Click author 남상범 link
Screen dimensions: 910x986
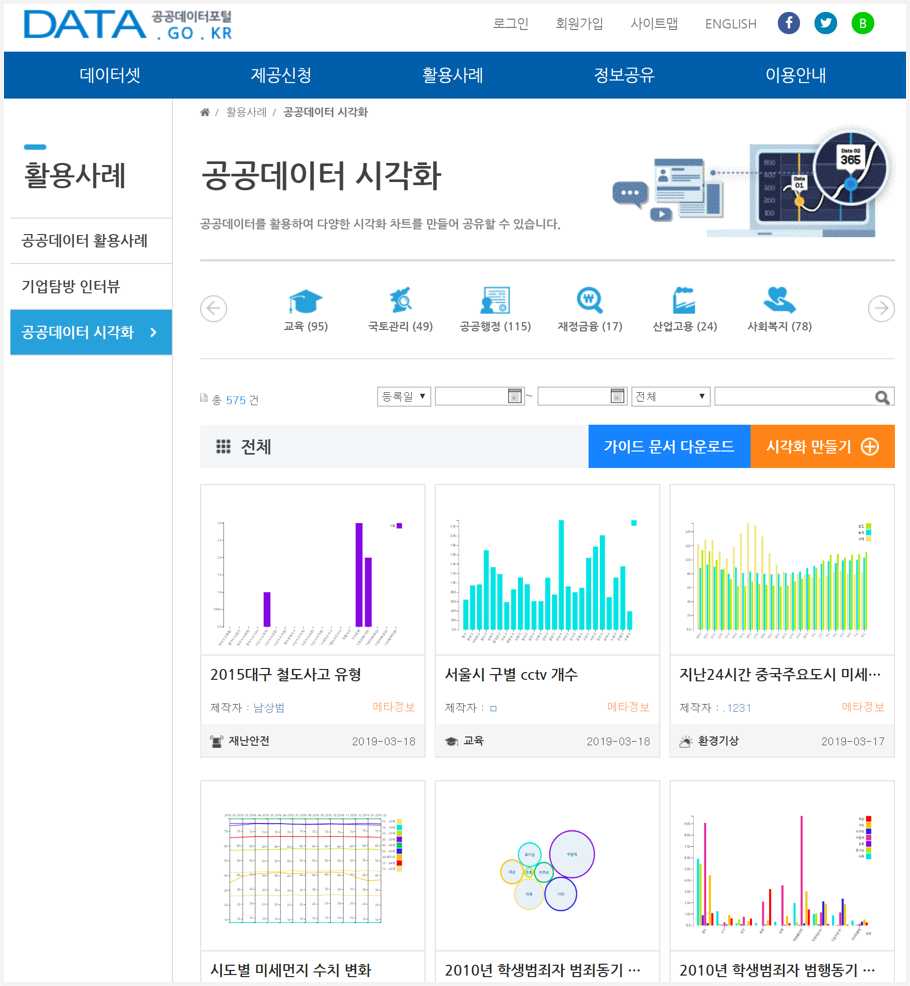[x=269, y=708]
